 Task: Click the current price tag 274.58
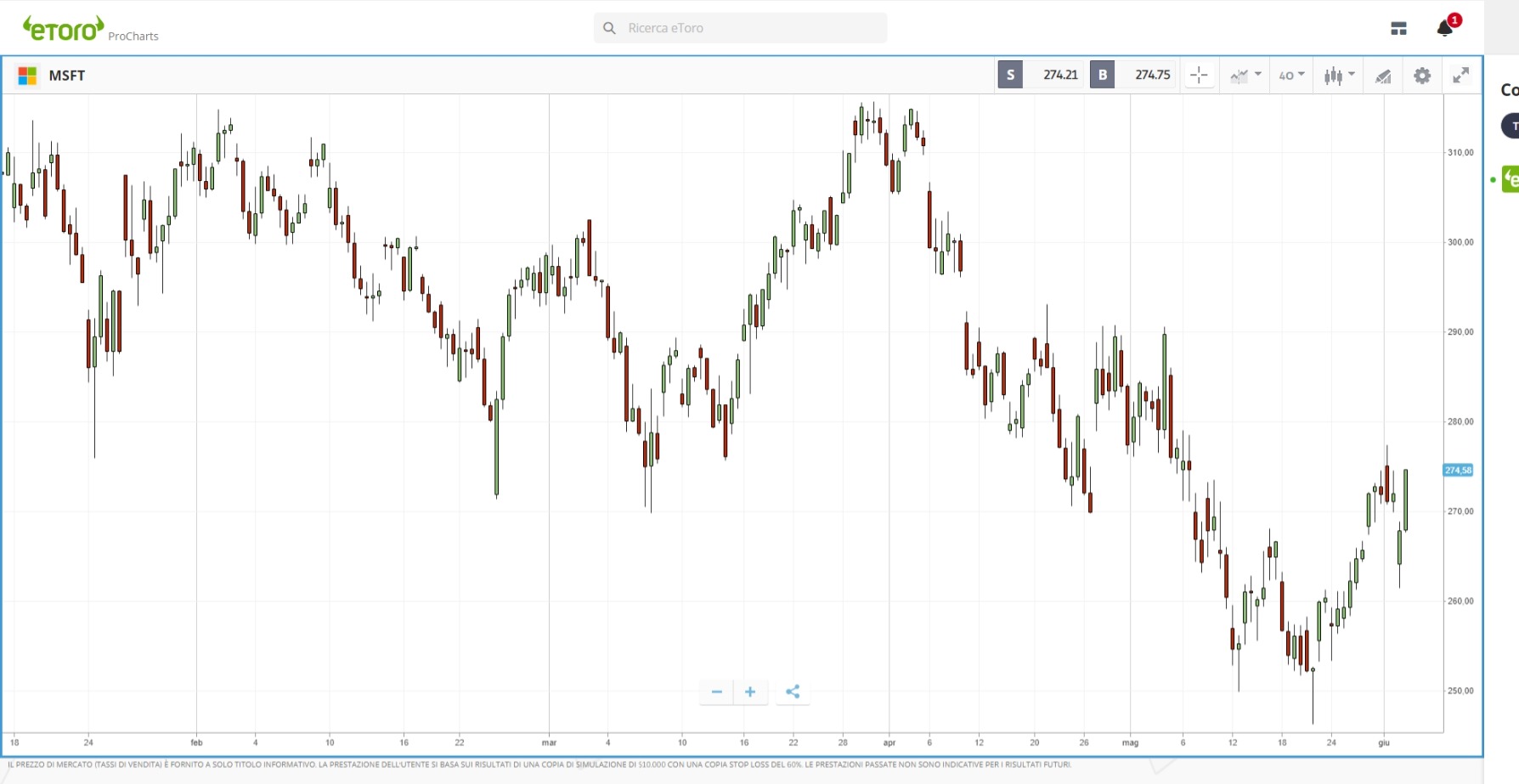point(1458,470)
